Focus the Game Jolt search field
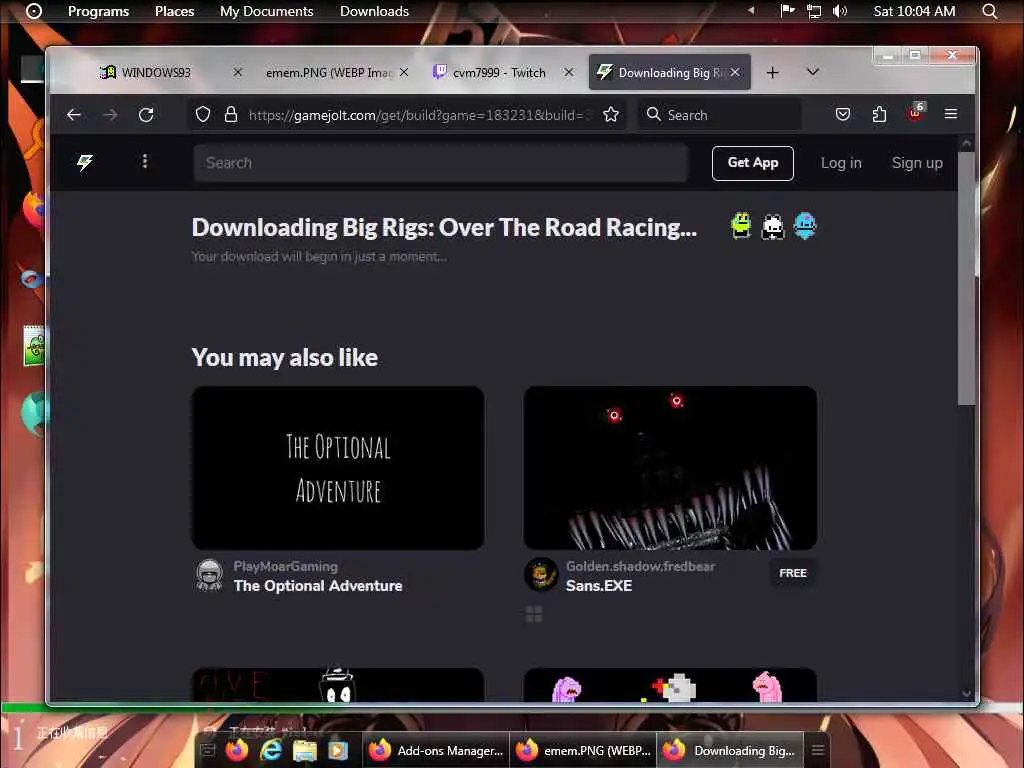 click(441, 163)
